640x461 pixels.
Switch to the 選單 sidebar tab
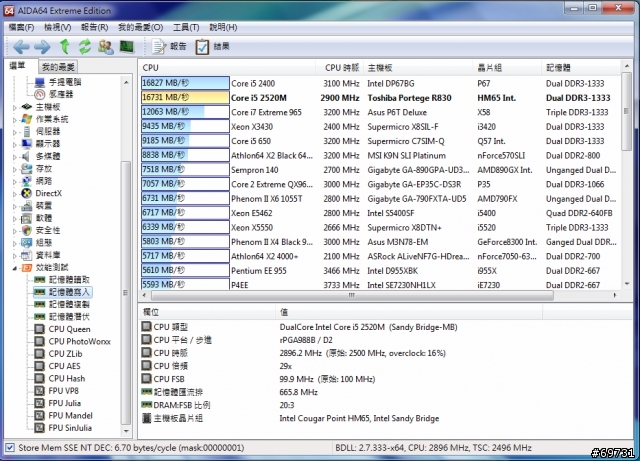[18, 66]
